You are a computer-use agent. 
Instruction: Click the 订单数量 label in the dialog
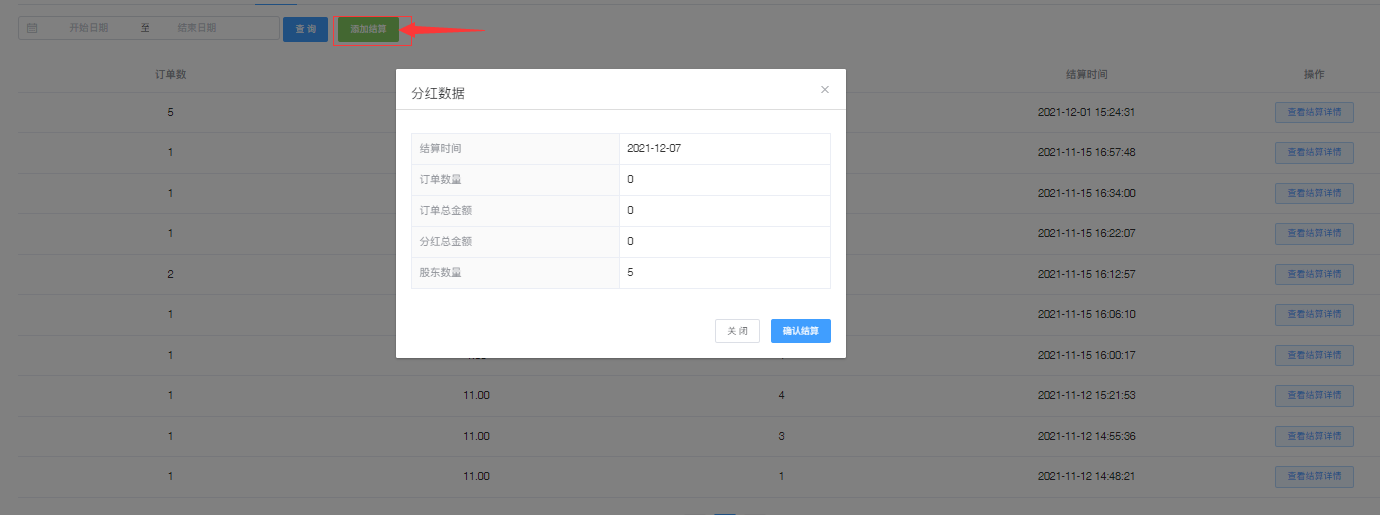pos(441,179)
